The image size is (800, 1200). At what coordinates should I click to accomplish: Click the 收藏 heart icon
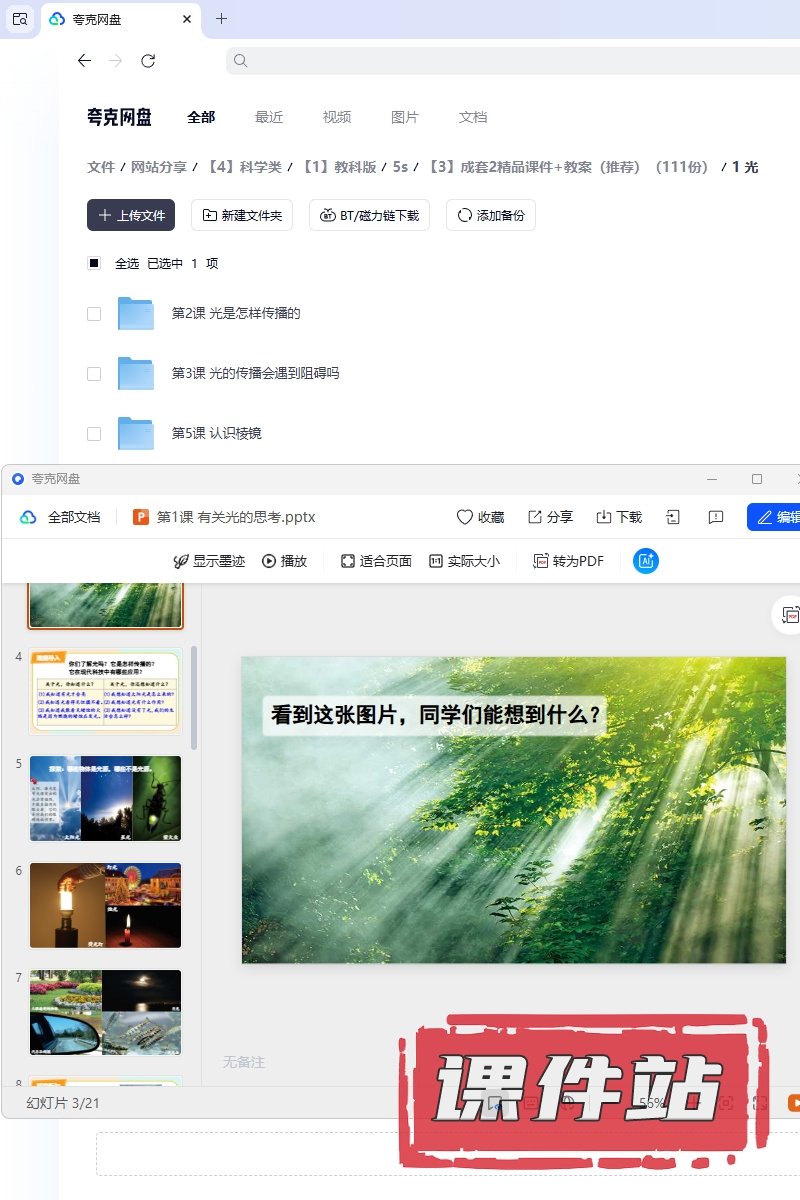pyautogui.click(x=465, y=517)
